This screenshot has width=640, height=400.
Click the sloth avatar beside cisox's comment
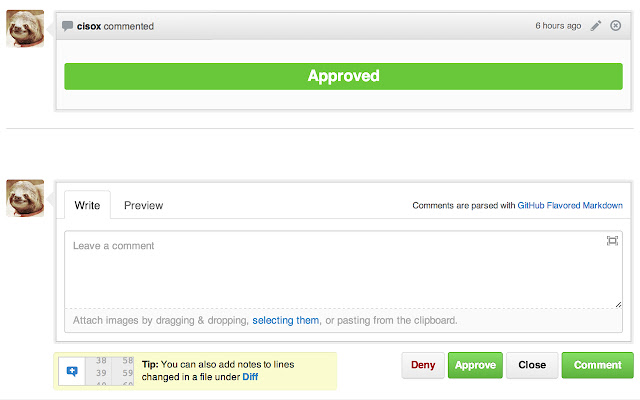[x=25, y=30]
